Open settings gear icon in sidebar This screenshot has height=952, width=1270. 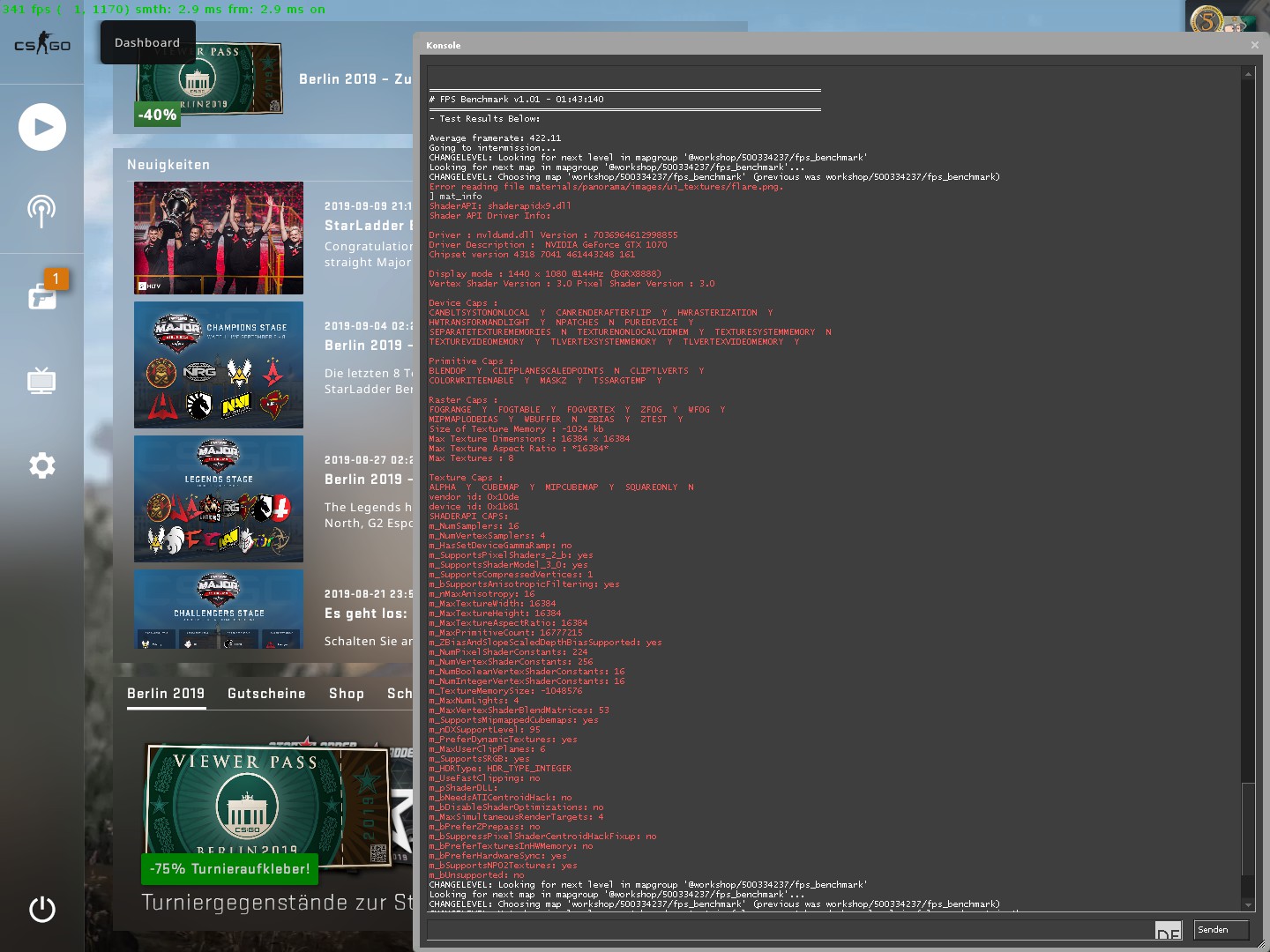pyautogui.click(x=42, y=465)
